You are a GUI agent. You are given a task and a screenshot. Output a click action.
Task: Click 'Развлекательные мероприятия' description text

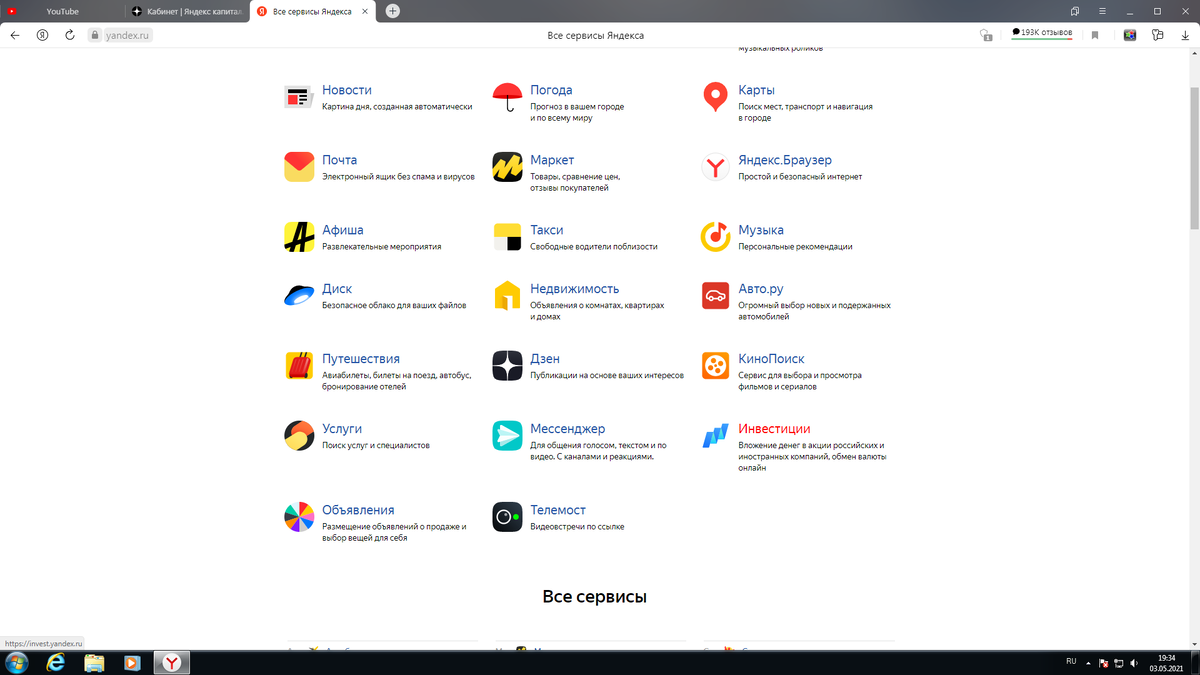[x=381, y=246]
